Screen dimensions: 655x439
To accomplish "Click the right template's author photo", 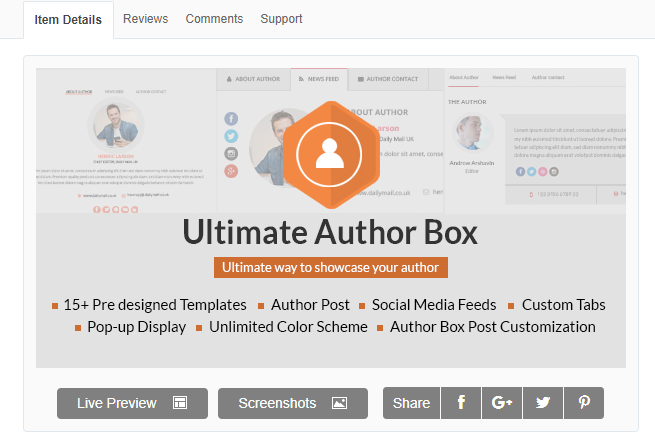I will click(474, 135).
